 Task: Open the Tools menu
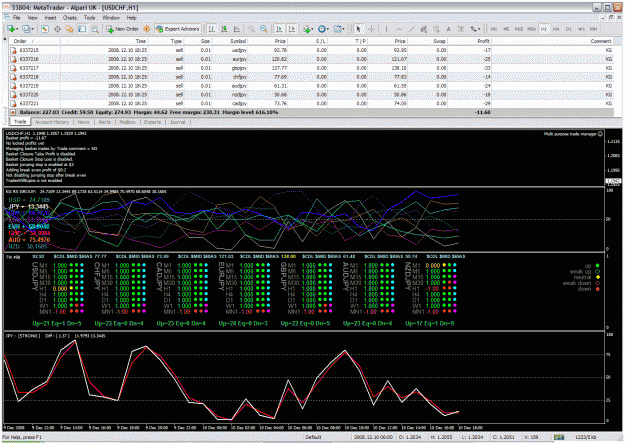point(90,18)
